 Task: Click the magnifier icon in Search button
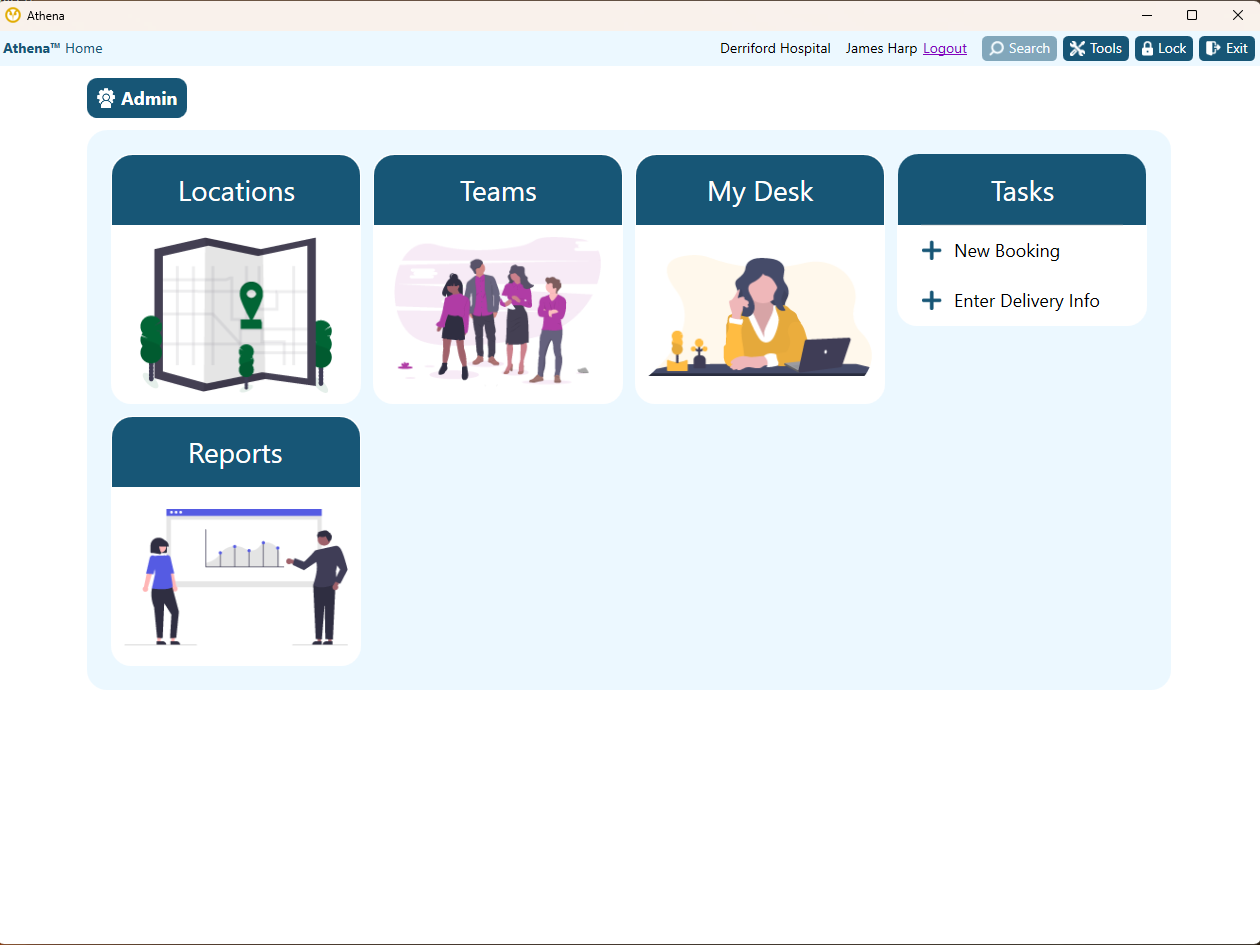tap(996, 48)
